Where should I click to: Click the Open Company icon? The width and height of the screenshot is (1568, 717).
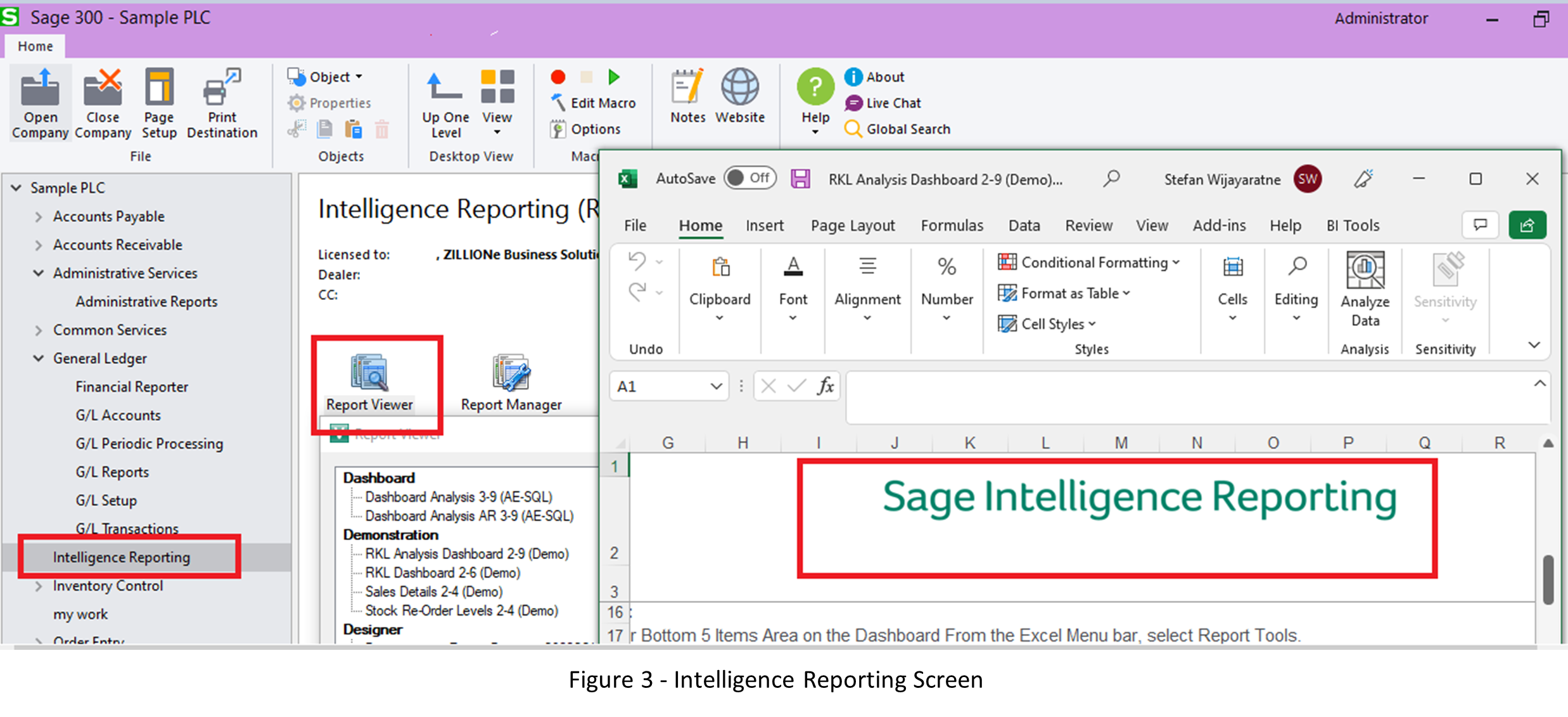[40, 104]
